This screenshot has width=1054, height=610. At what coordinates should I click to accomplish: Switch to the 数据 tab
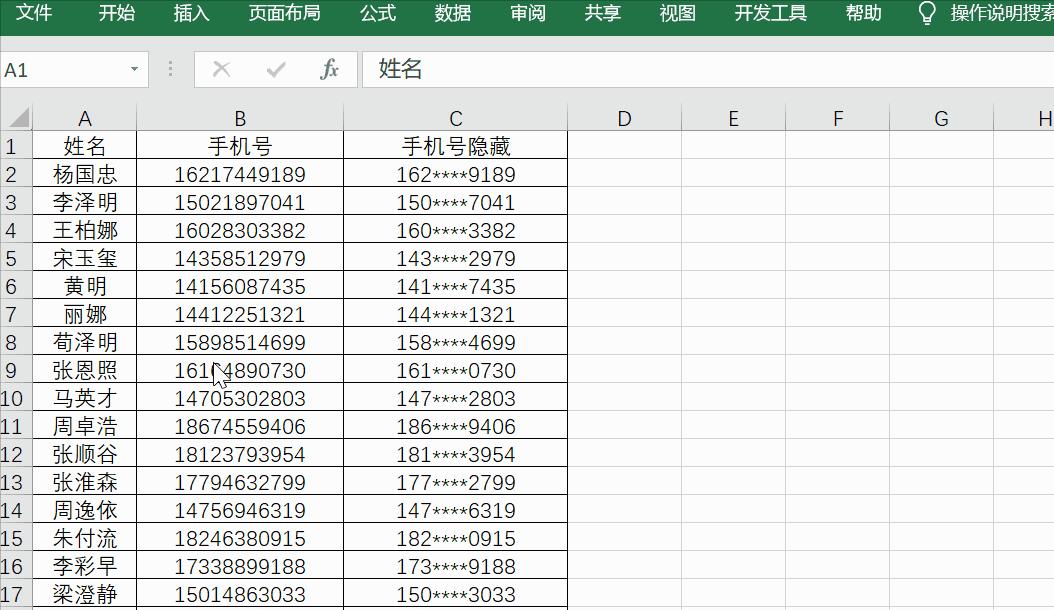click(x=452, y=14)
